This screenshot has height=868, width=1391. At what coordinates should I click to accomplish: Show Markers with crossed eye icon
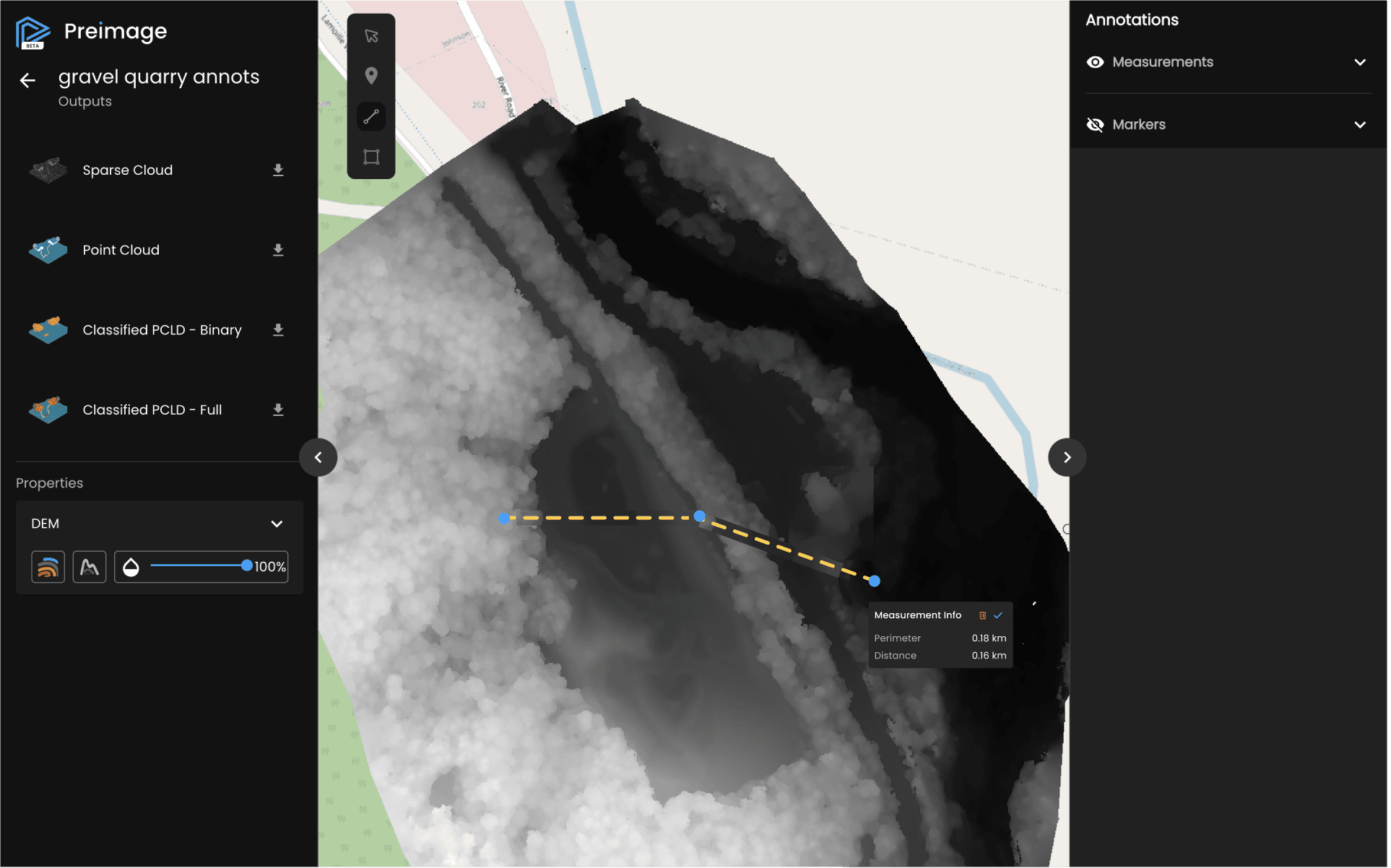[x=1095, y=125]
